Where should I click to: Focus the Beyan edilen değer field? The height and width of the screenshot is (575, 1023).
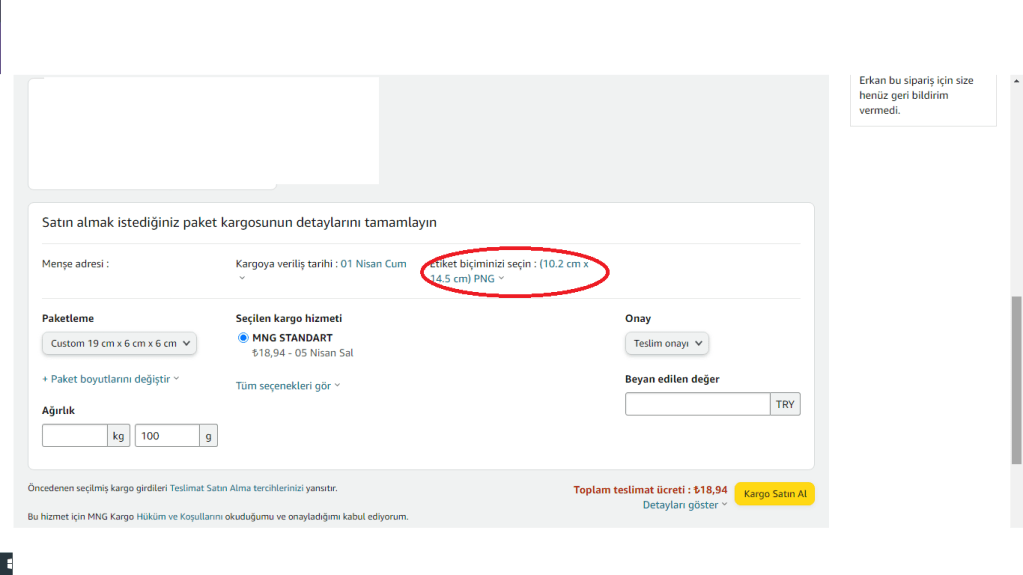pyautogui.click(x=697, y=404)
